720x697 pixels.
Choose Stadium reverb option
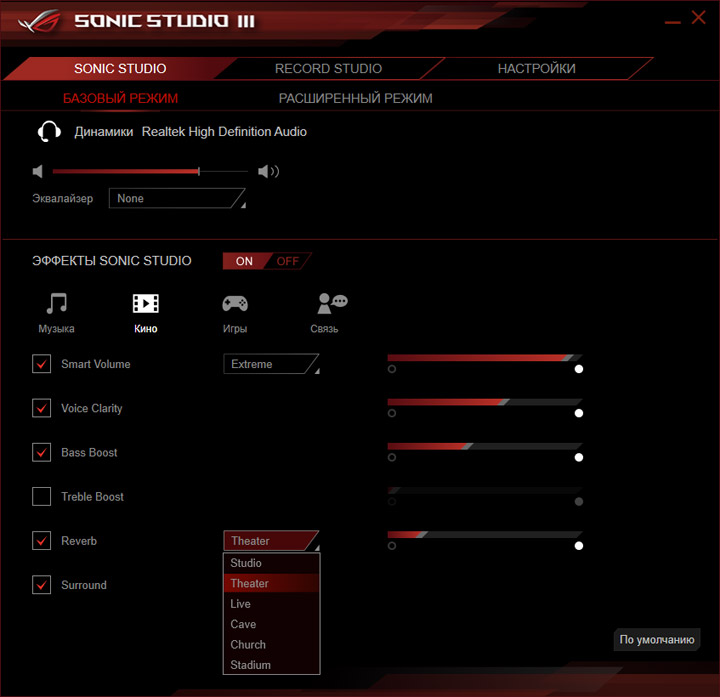coord(271,665)
